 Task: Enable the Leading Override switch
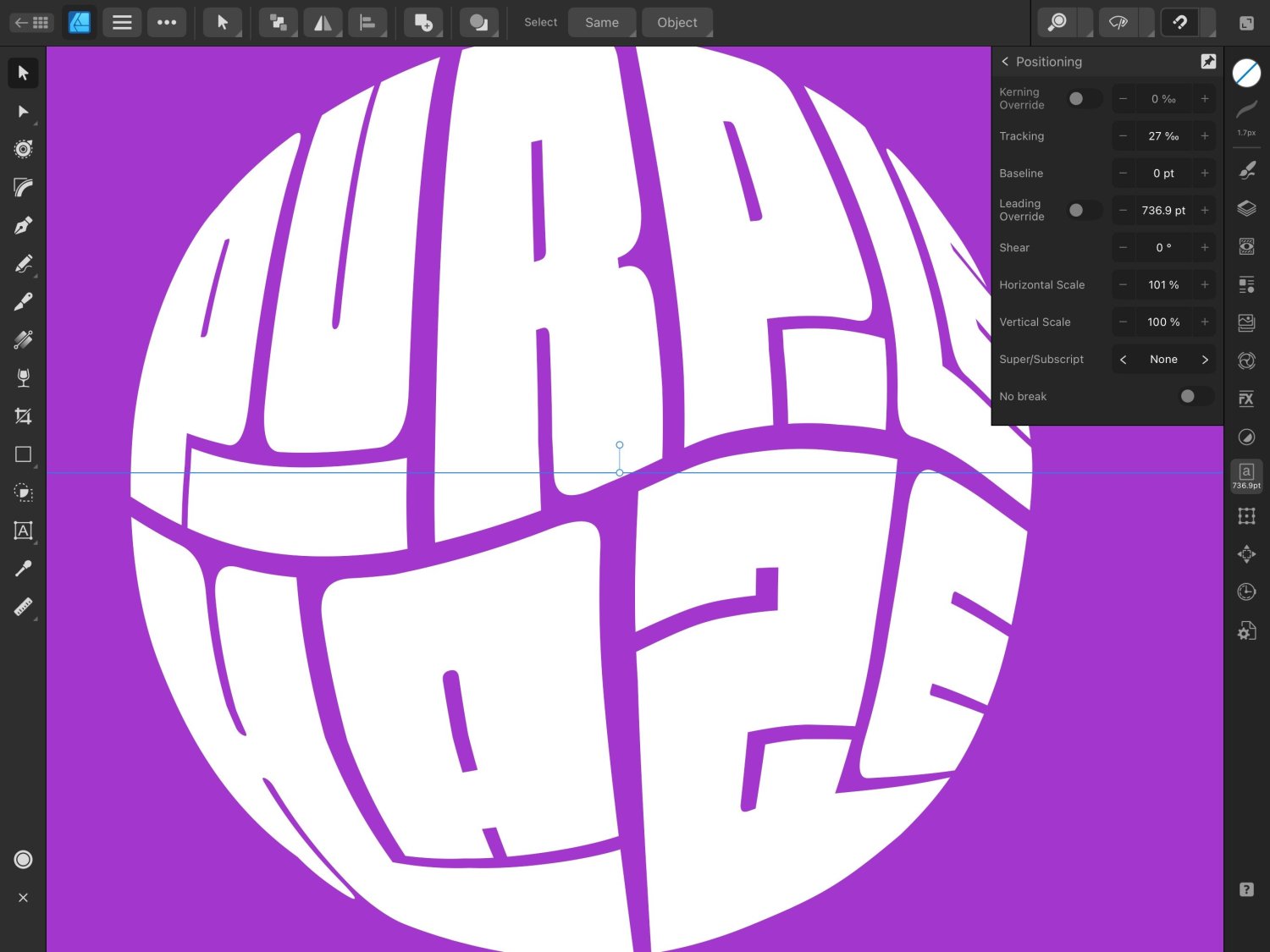(1083, 211)
